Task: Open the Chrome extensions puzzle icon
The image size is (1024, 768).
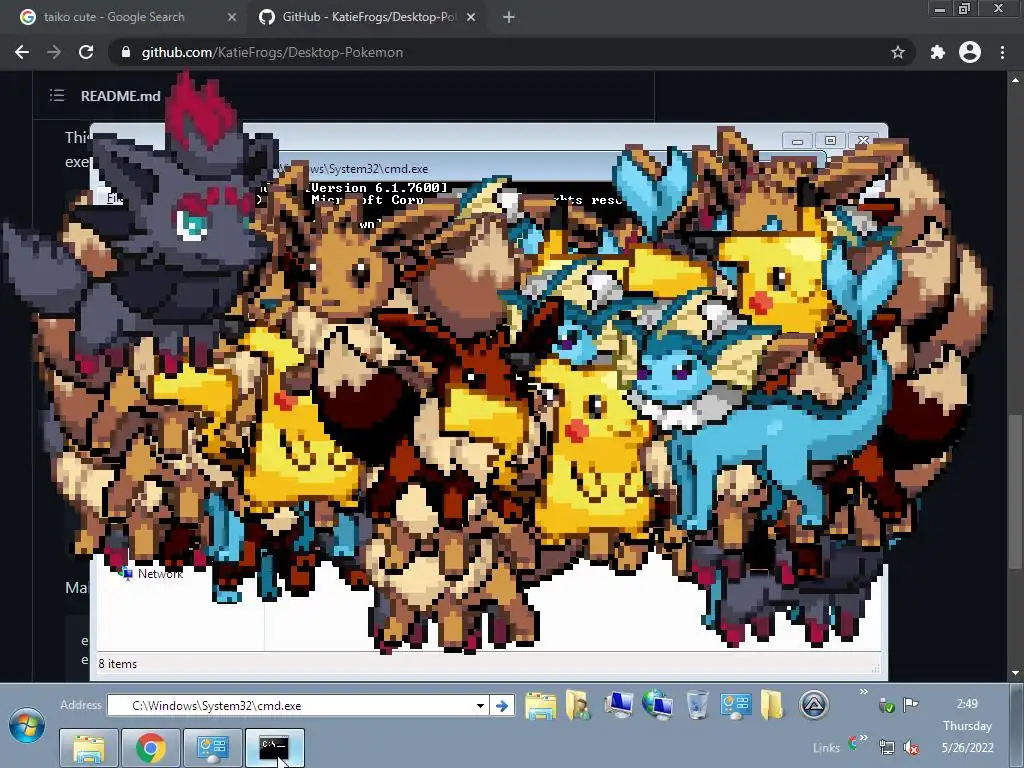Action: 938,52
